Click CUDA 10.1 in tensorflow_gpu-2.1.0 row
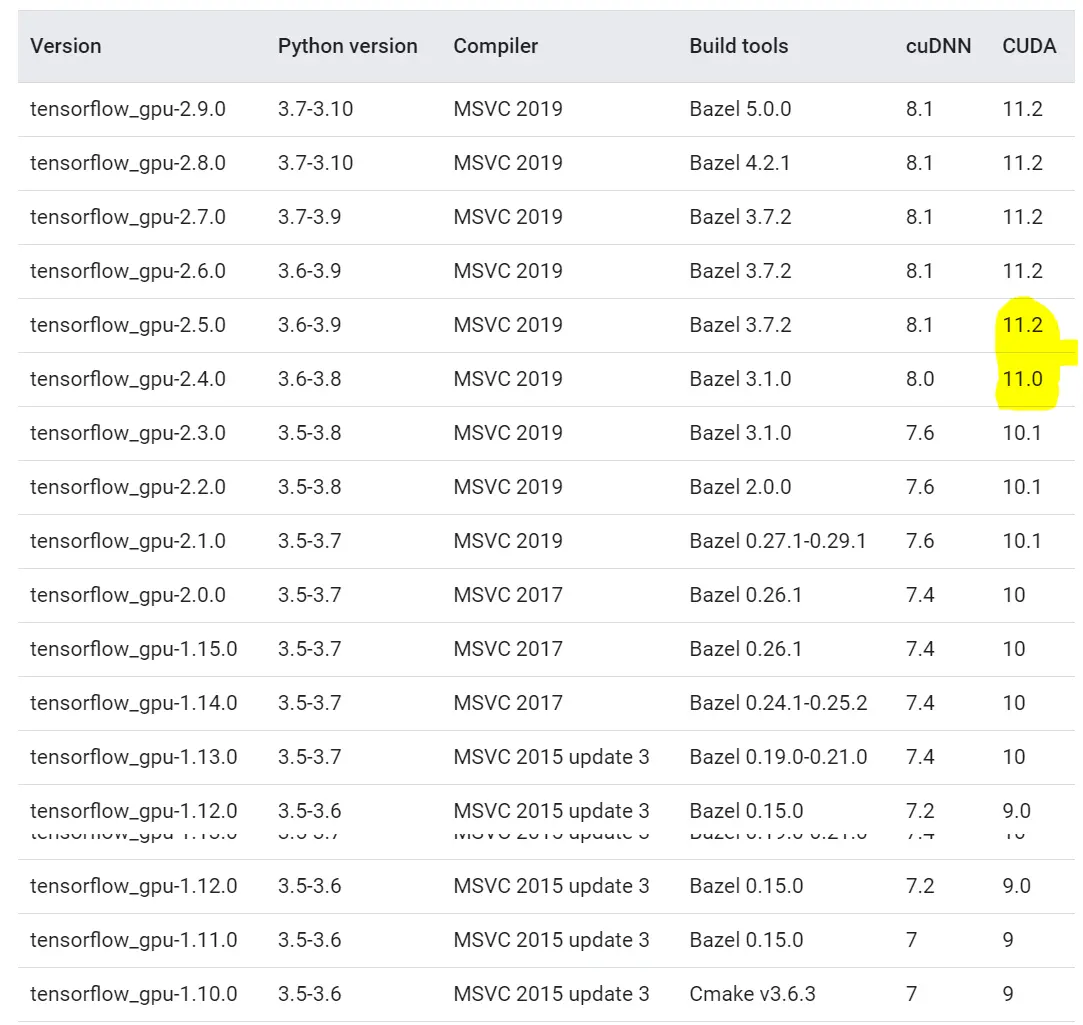Viewport: 1083px width, 1025px height. pos(1022,541)
